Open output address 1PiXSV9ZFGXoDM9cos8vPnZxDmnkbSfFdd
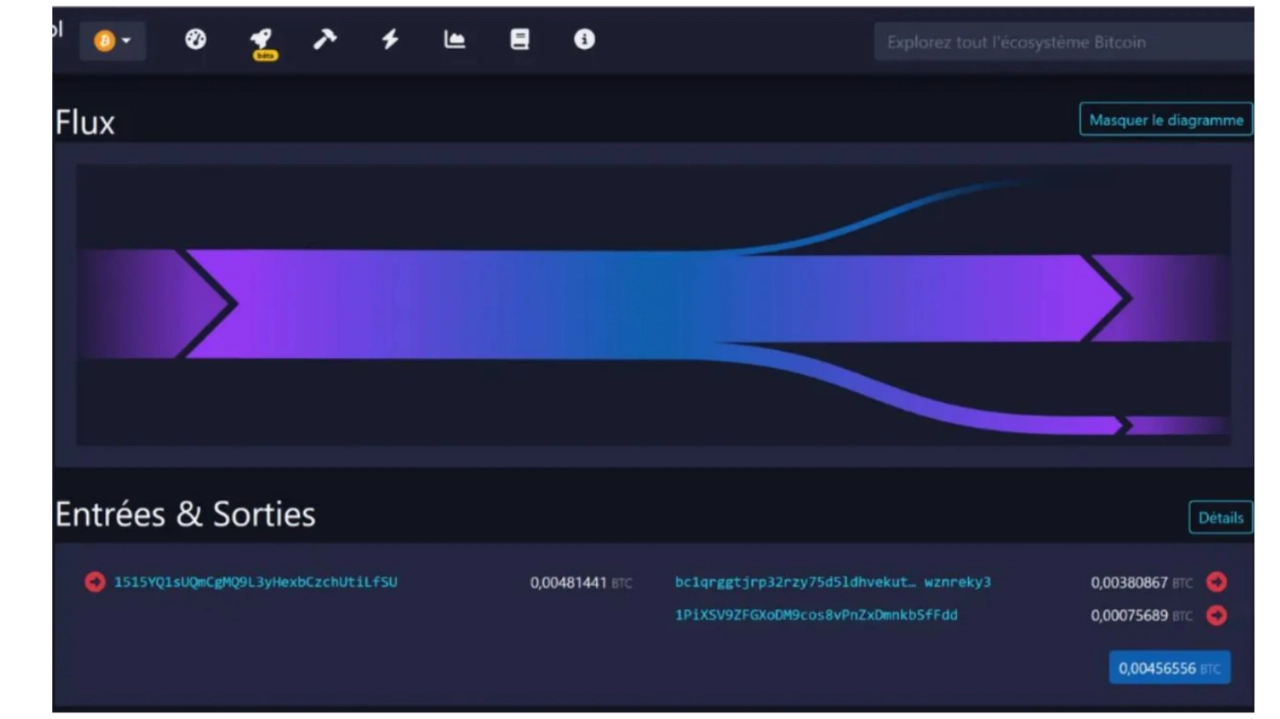 pos(816,615)
